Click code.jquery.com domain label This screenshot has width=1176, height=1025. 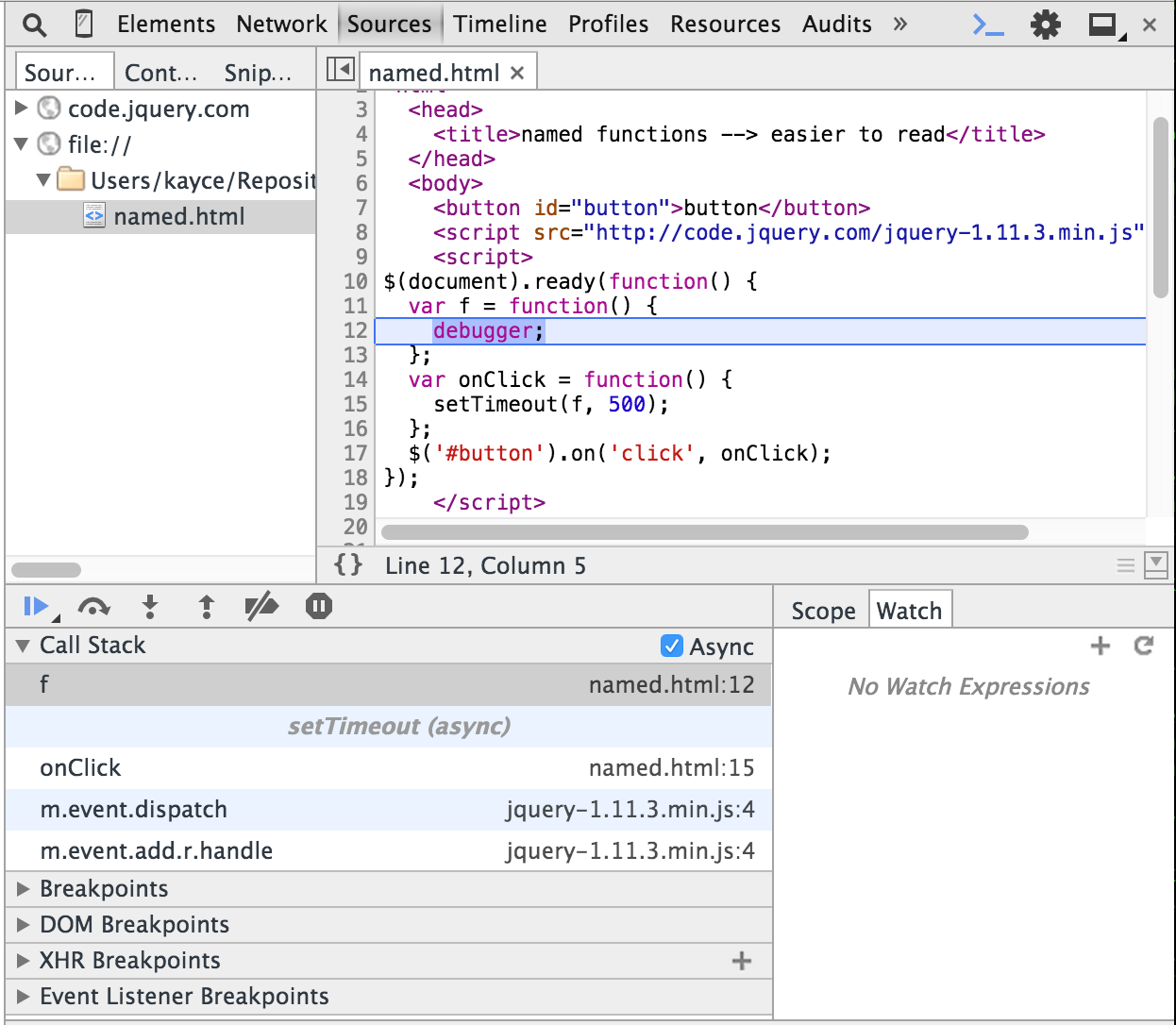pos(159,109)
